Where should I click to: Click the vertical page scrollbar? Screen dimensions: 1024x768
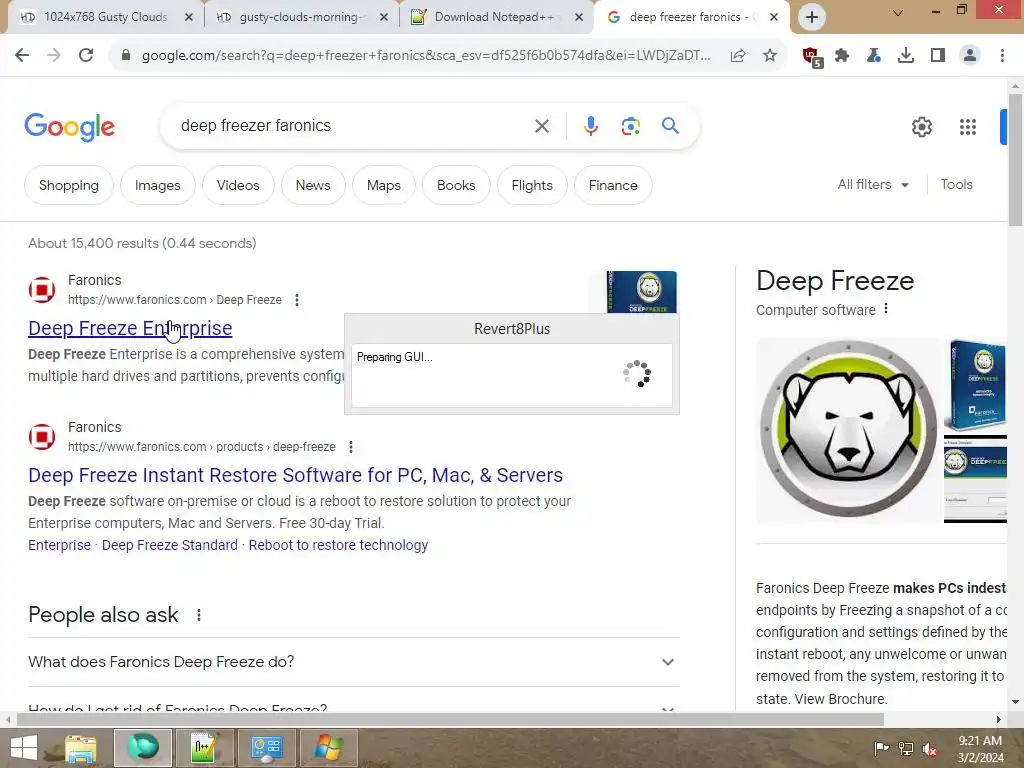[x=1015, y=160]
